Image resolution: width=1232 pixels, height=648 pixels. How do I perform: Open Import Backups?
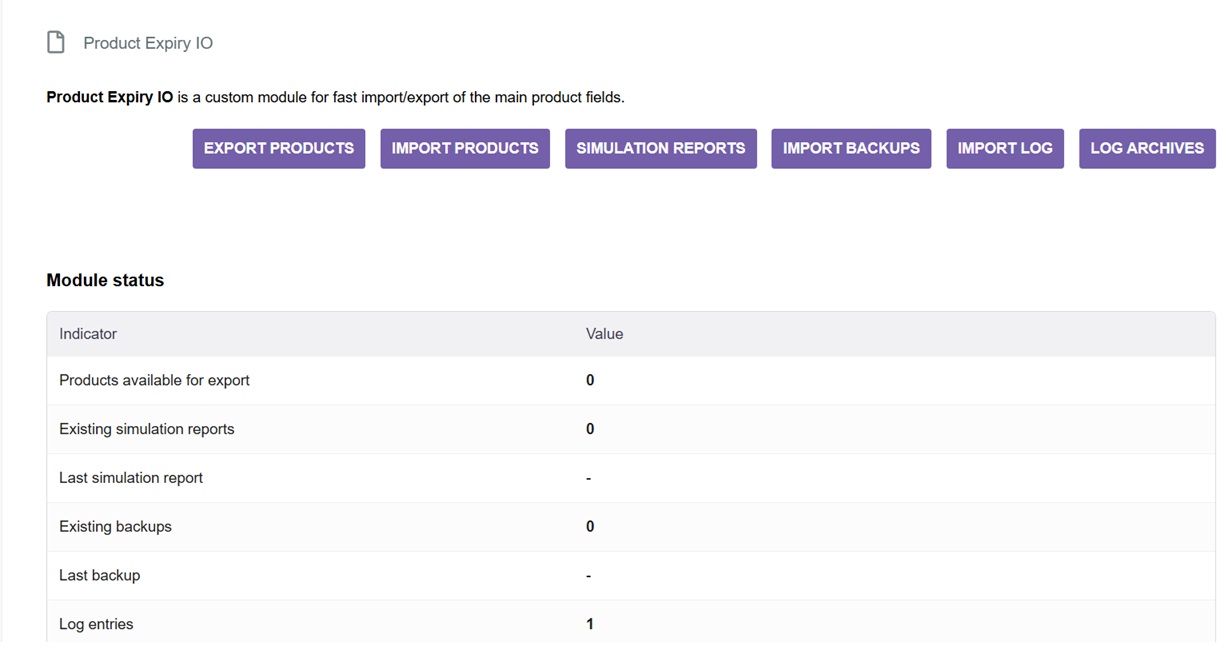point(851,148)
